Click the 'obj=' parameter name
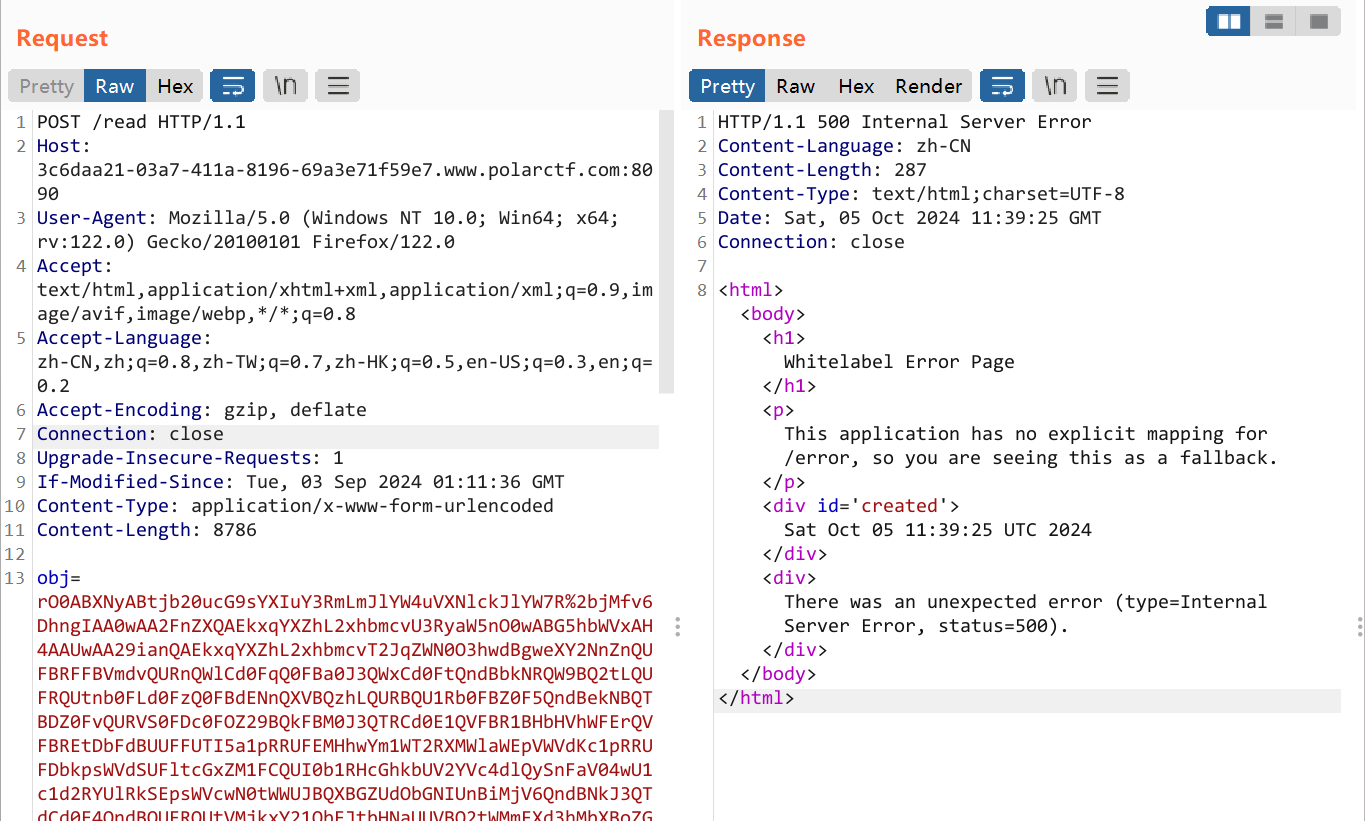 pos(59,578)
